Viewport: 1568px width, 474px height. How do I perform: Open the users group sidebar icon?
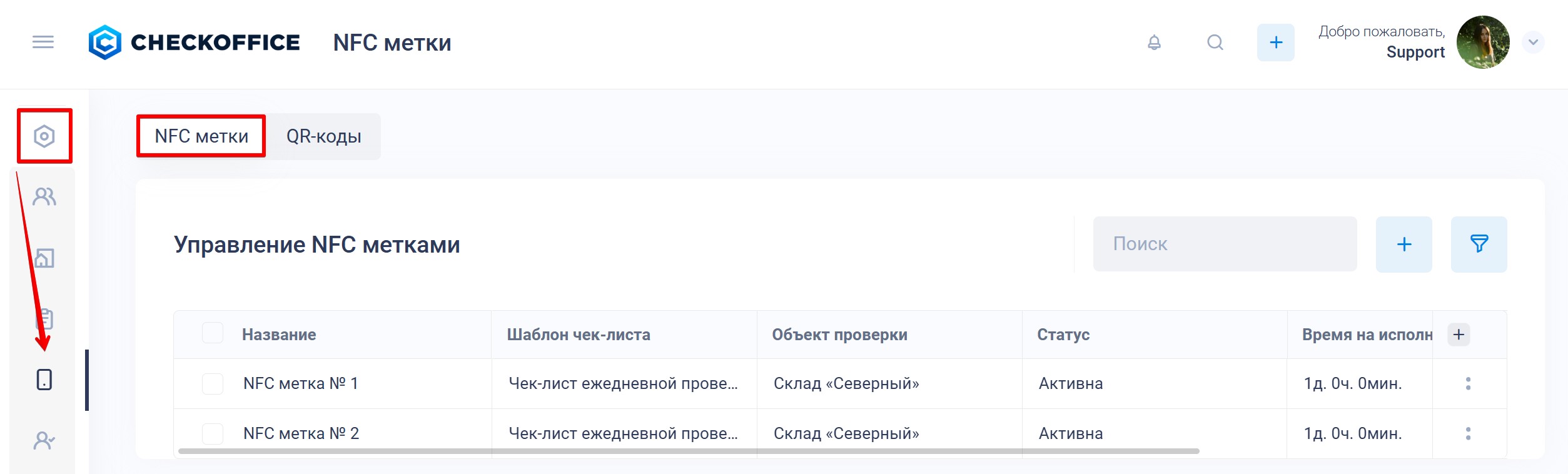44,197
